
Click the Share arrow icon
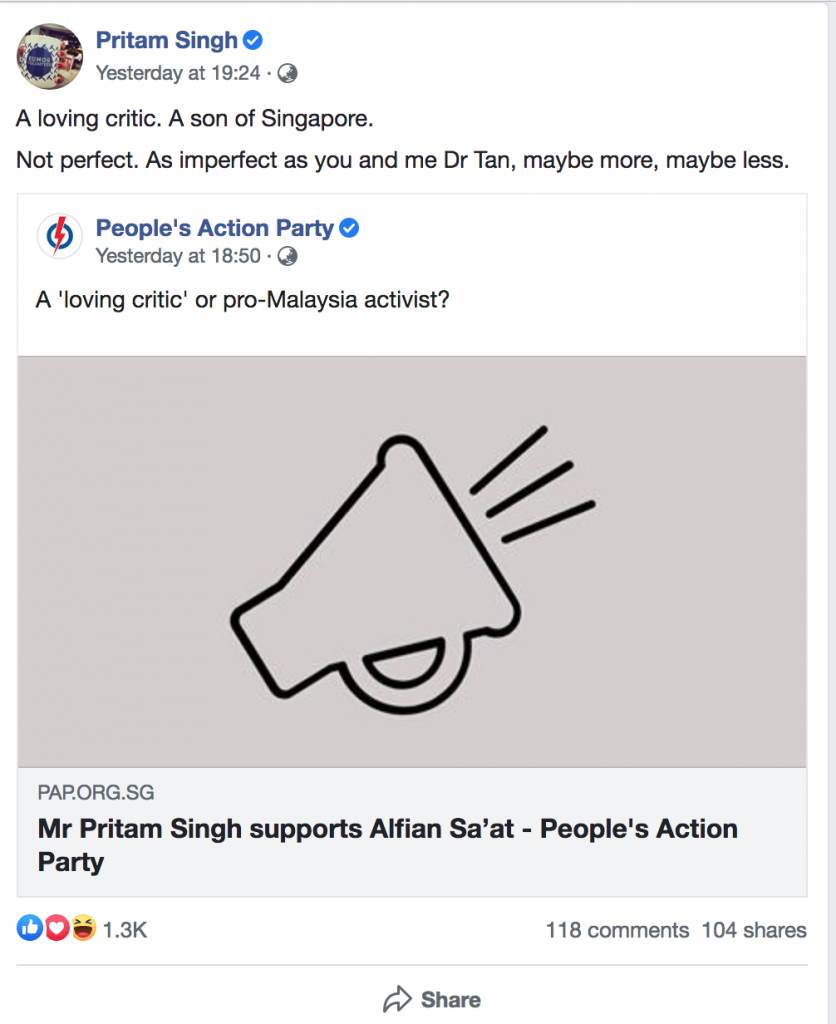[398, 999]
